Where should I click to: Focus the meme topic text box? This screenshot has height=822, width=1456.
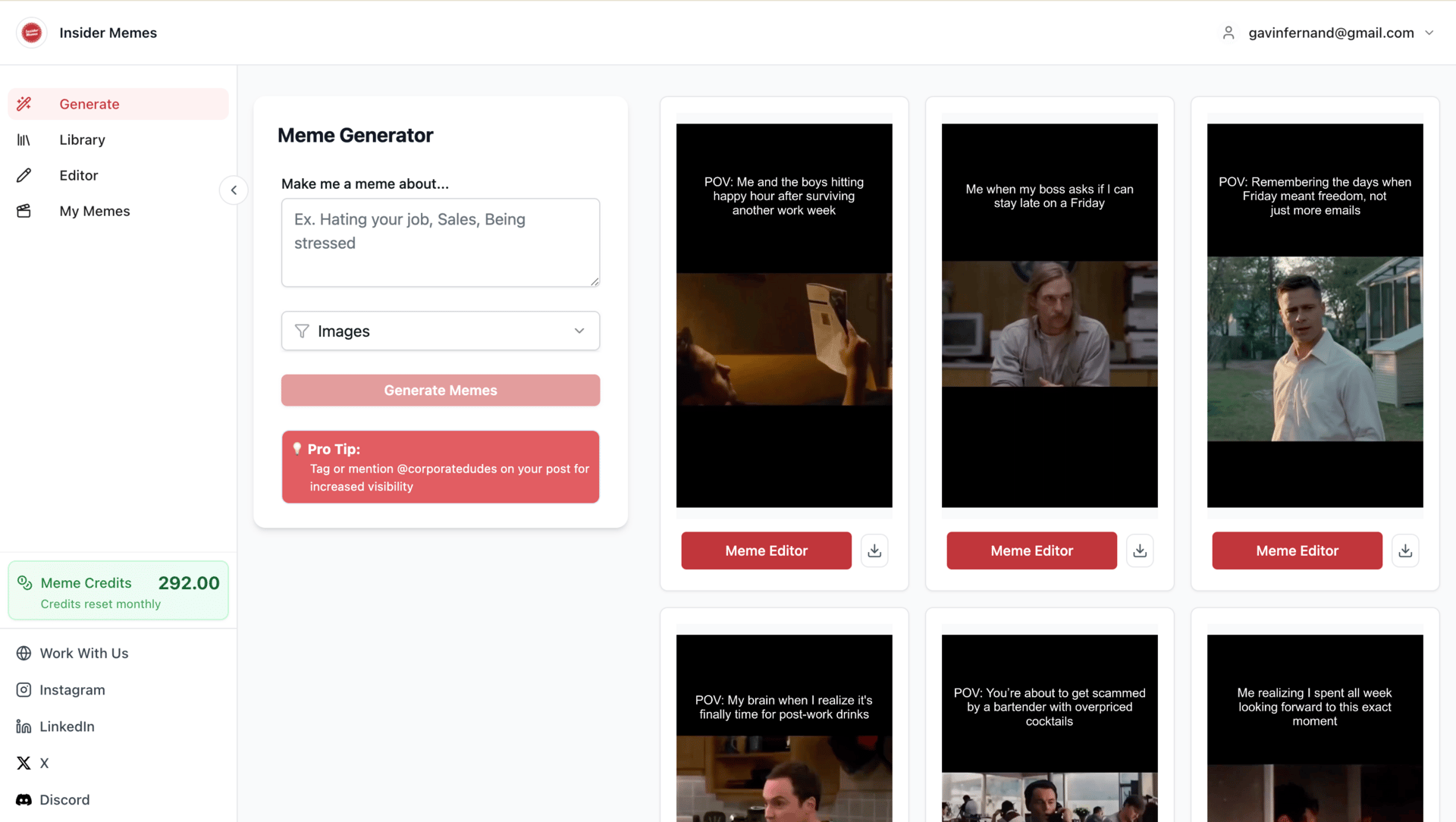[x=441, y=243]
